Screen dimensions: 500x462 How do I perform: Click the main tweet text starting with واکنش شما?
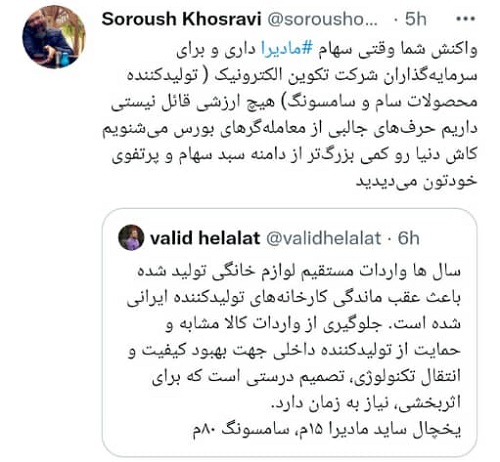[x=290, y=115]
